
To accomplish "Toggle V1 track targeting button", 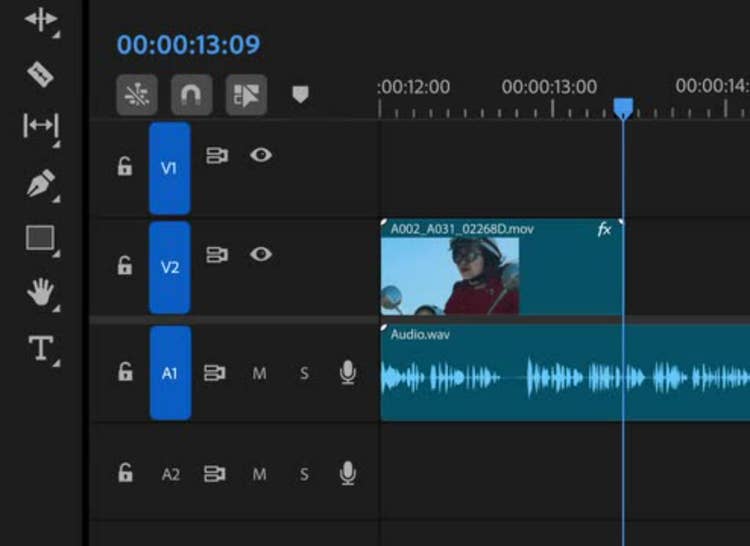I will click(170, 168).
